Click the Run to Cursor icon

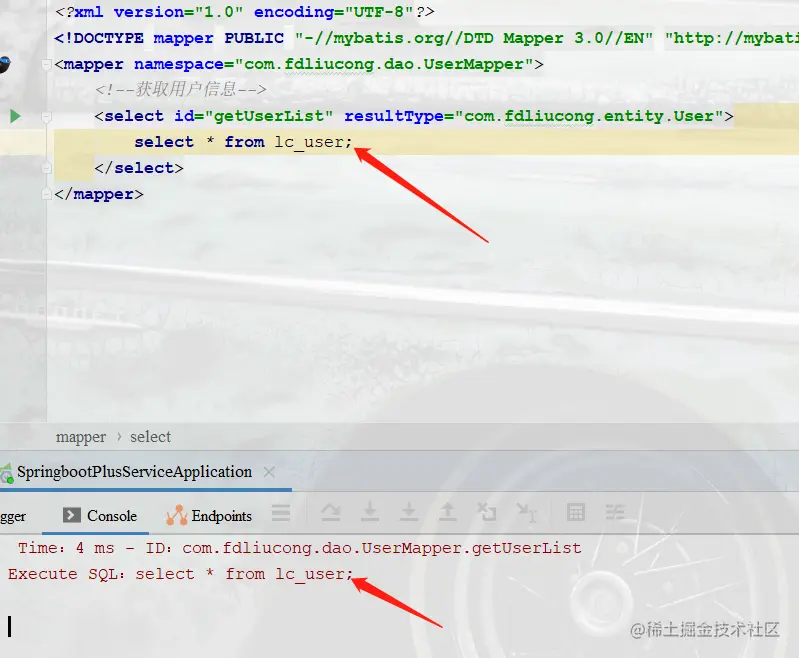(x=526, y=513)
